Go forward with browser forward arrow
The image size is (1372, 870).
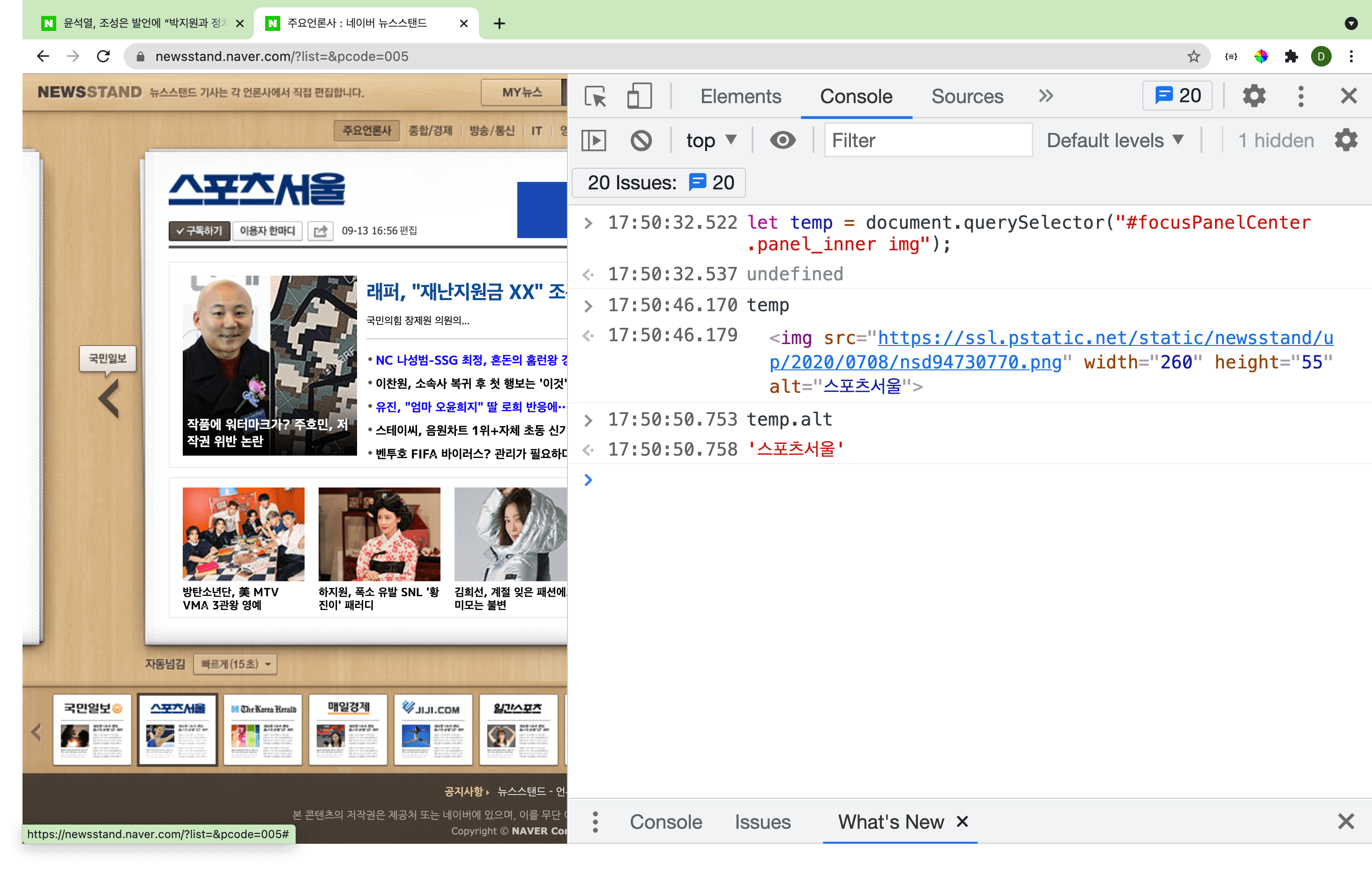coord(72,56)
